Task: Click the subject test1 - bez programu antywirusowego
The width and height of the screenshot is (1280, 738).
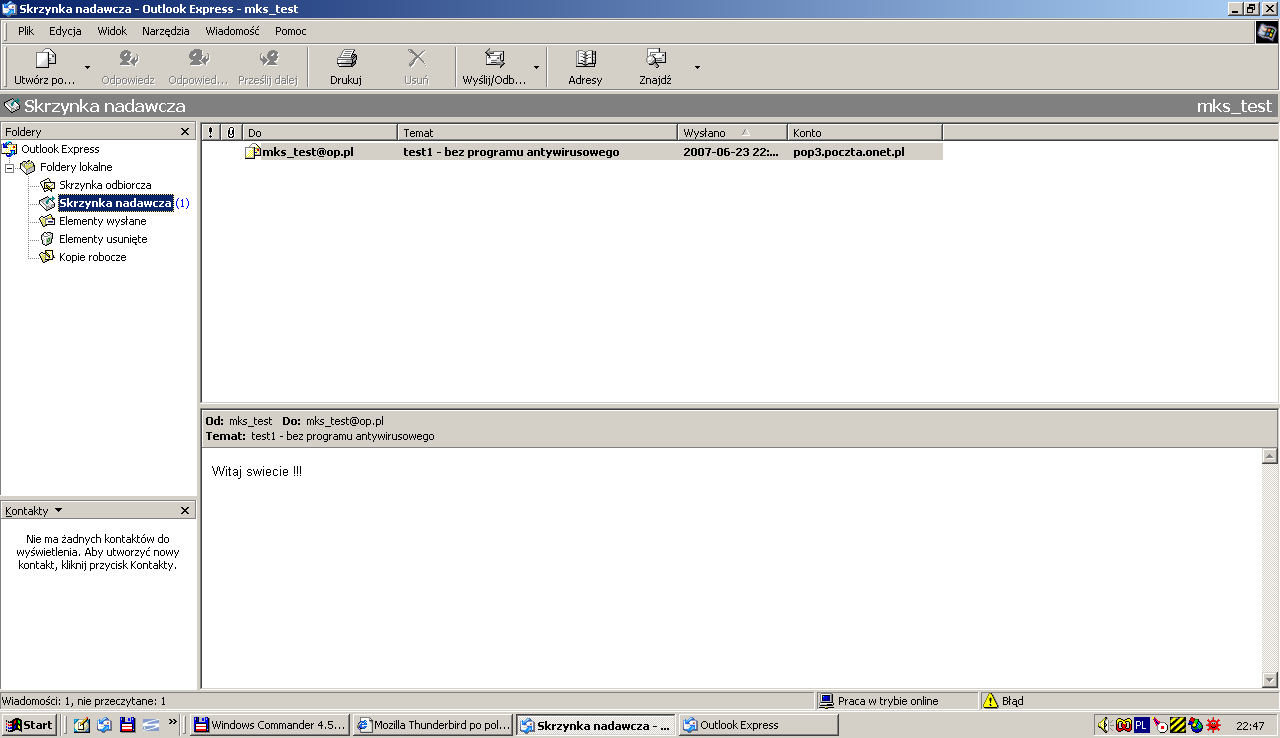Action: click(x=511, y=152)
